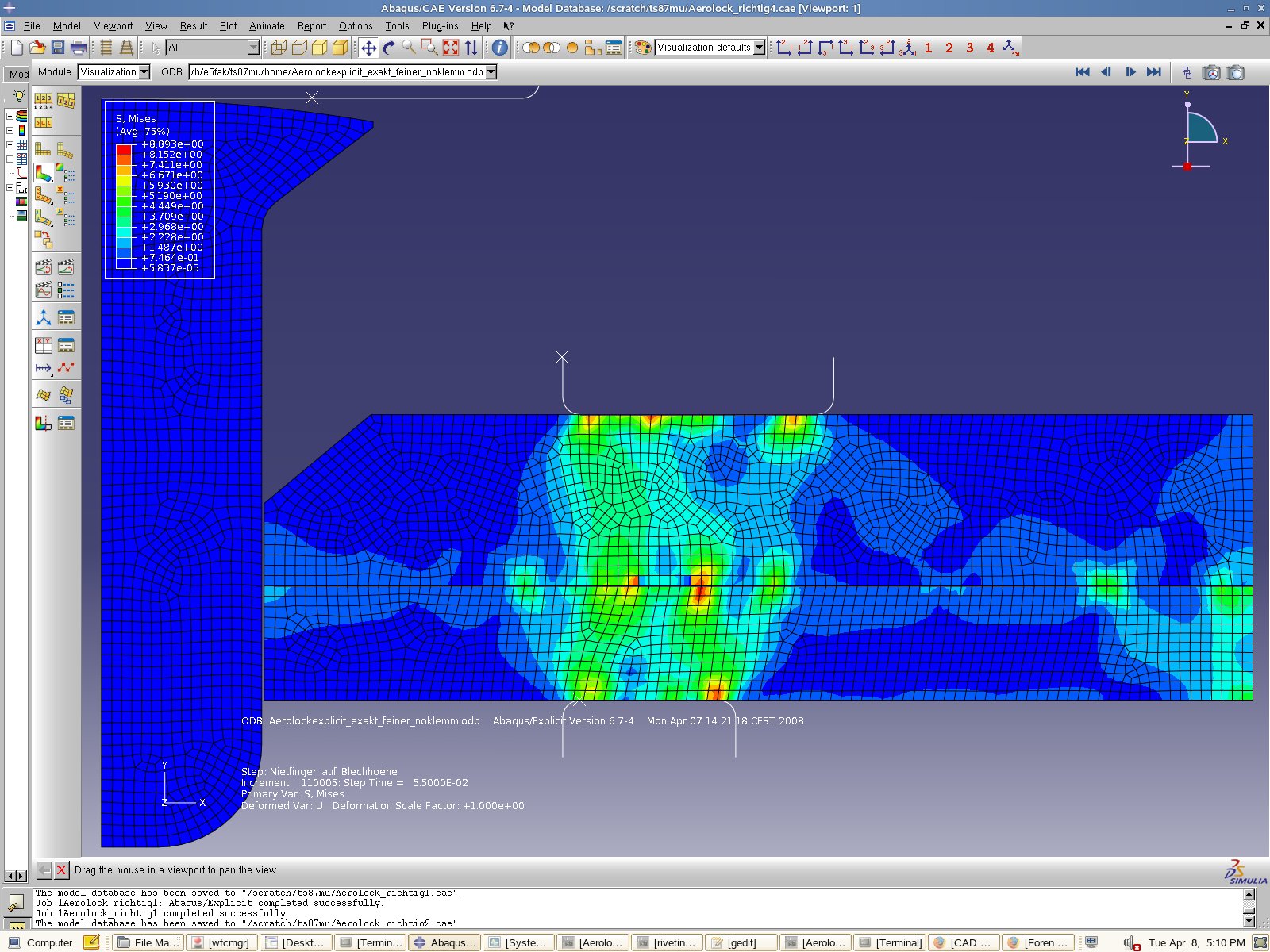This screenshot has width=1270, height=952.
Task: Plot contours on deformed shape
Action: pos(44,173)
